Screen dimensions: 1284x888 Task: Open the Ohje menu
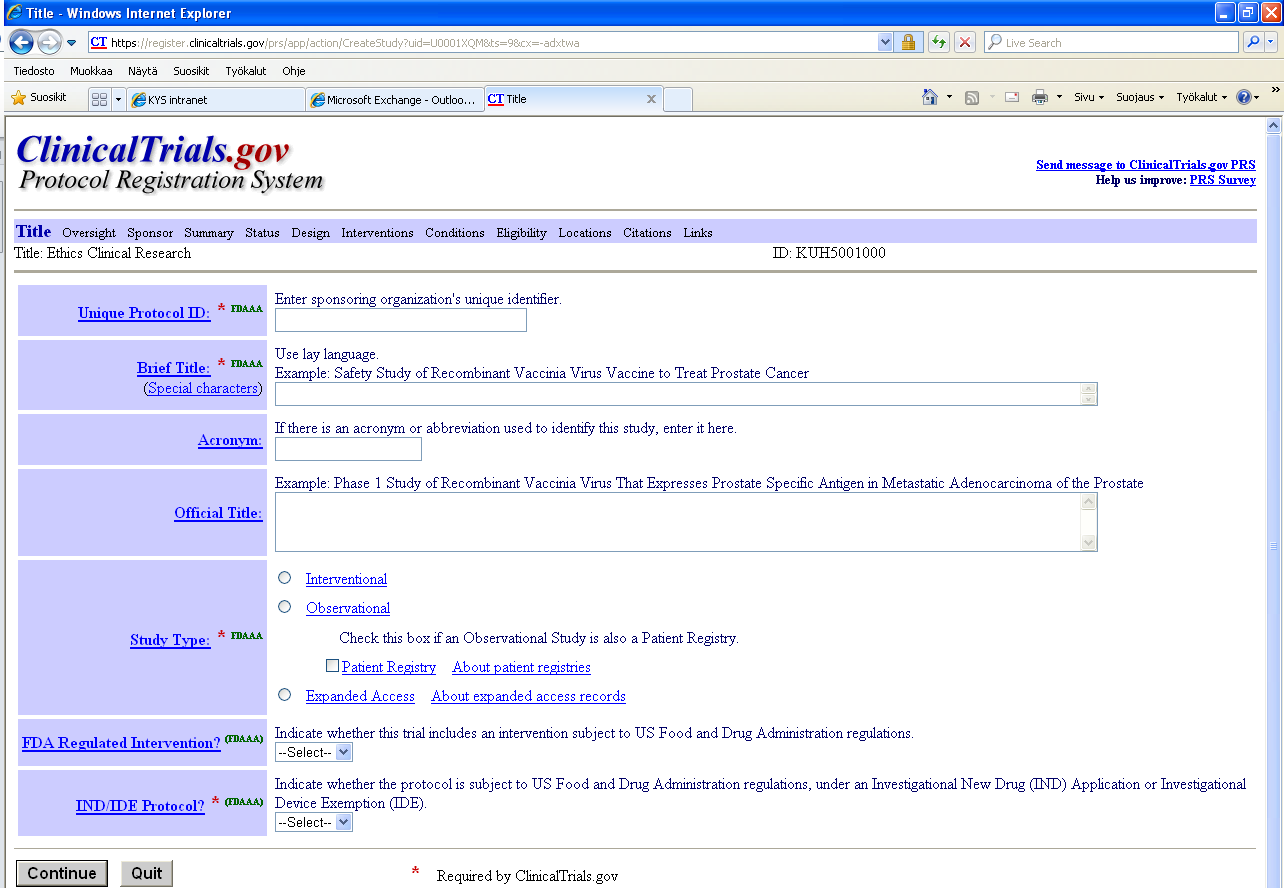coord(294,71)
